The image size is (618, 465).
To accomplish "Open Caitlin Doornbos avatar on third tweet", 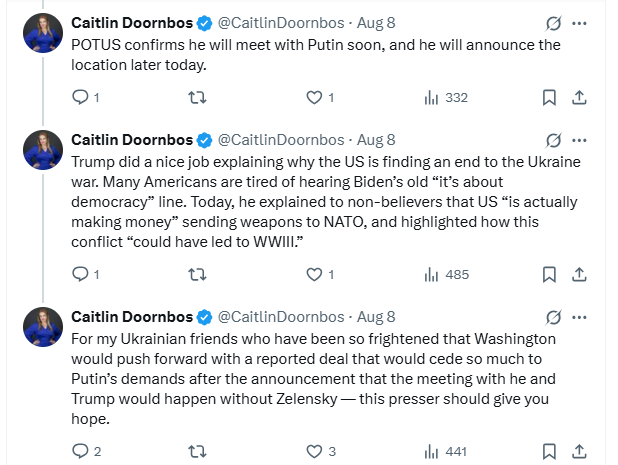I will tap(43, 327).
